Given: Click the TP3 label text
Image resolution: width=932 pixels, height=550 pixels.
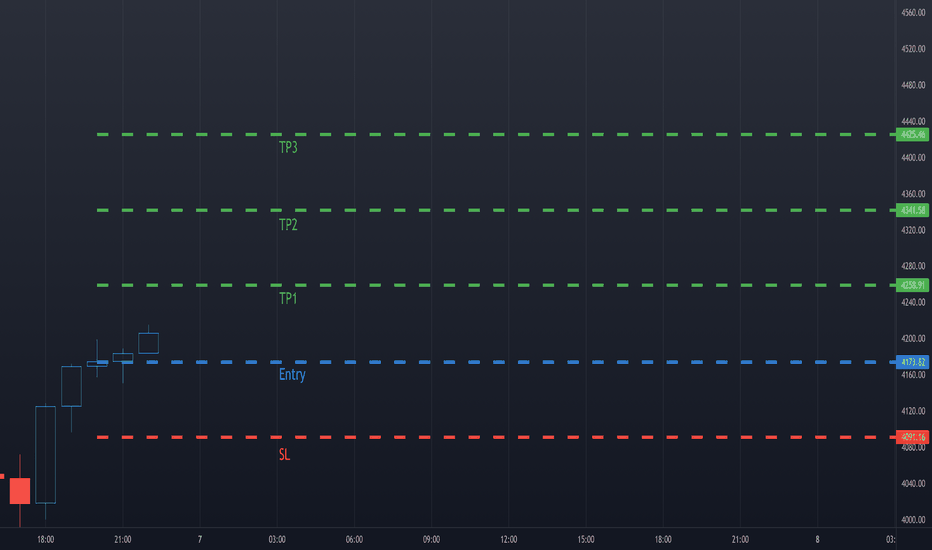Looking at the screenshot, I should click(x=288, y=147).
